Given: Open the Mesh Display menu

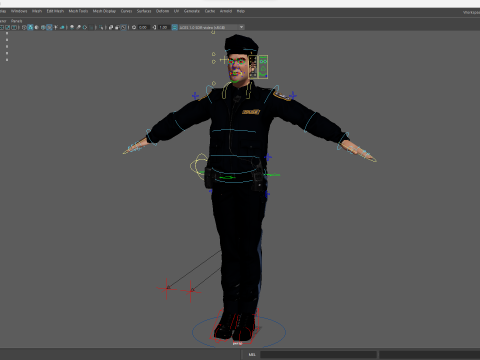Looking at the screenshot, I should [104, 11].
